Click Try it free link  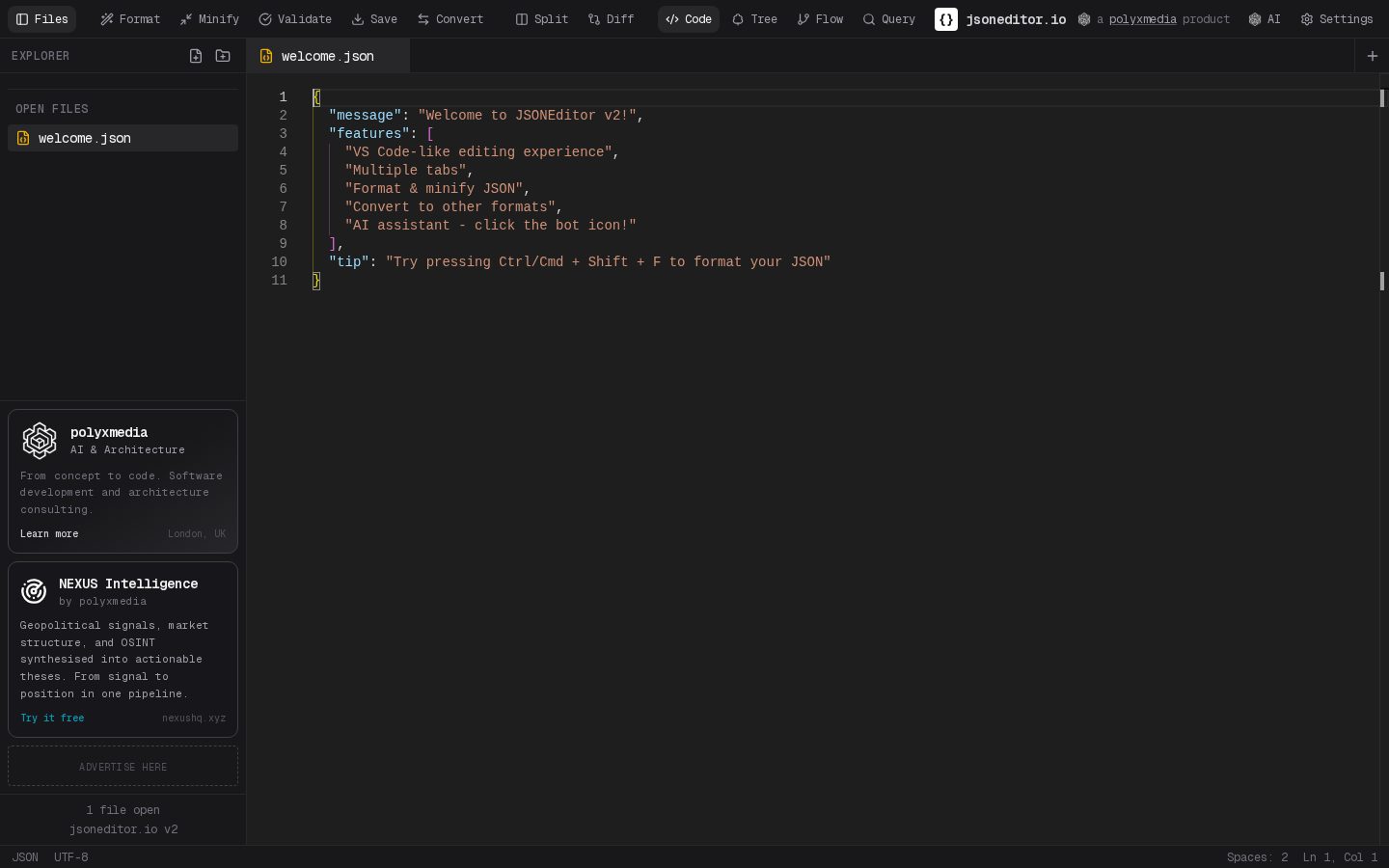pyautogui.click(x=52, y=718)
